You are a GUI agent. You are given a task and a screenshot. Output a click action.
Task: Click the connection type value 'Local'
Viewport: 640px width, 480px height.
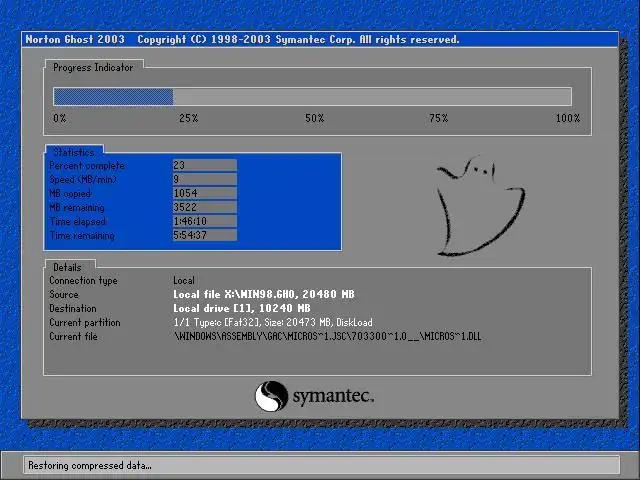[184, 280]
